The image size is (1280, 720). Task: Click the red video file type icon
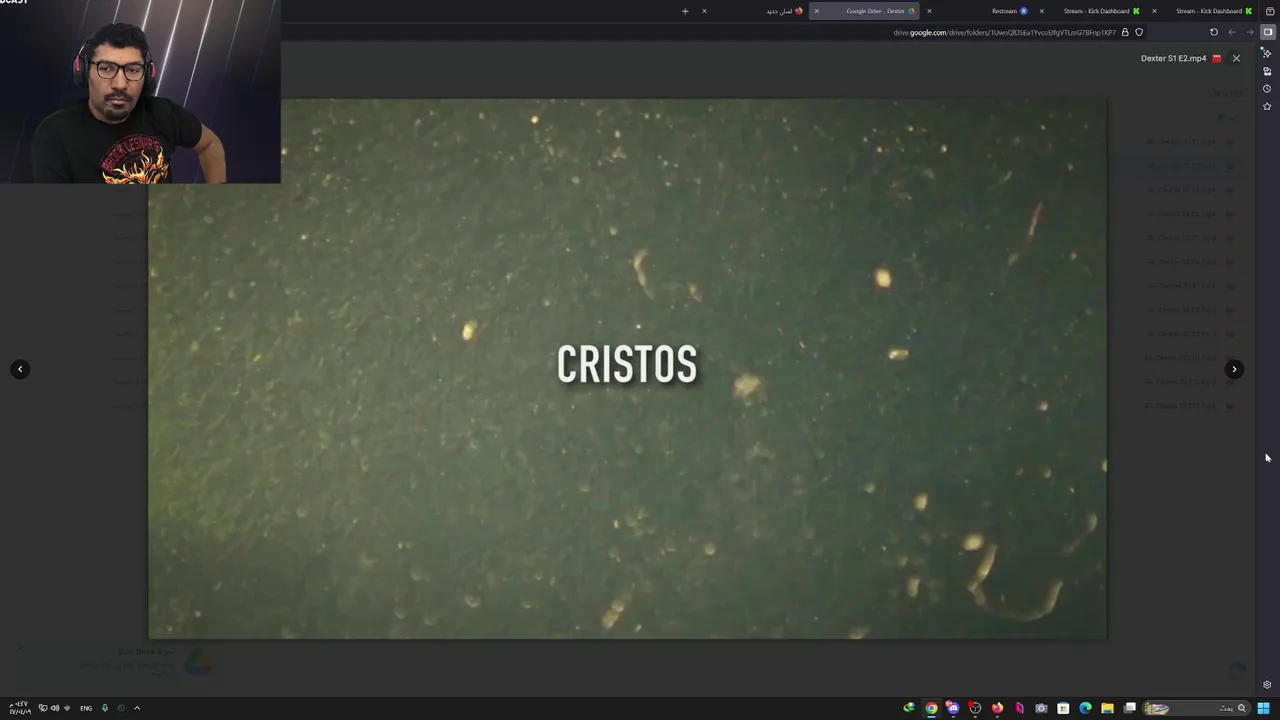1216,58
